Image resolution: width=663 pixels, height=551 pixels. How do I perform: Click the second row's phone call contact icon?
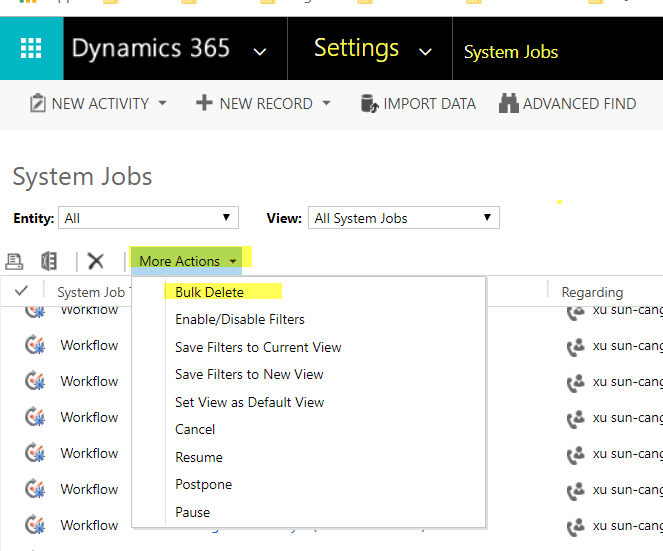[576, 347]
